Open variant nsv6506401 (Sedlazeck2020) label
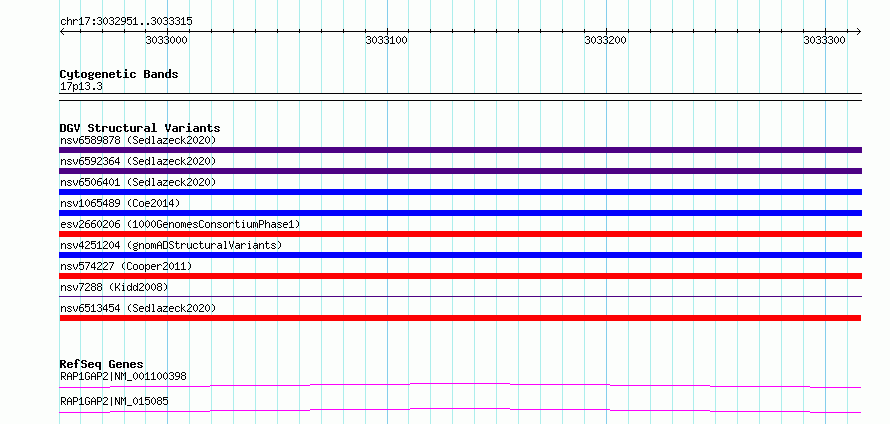This screenshot has width=890, height=424. (x=138, y=182)
